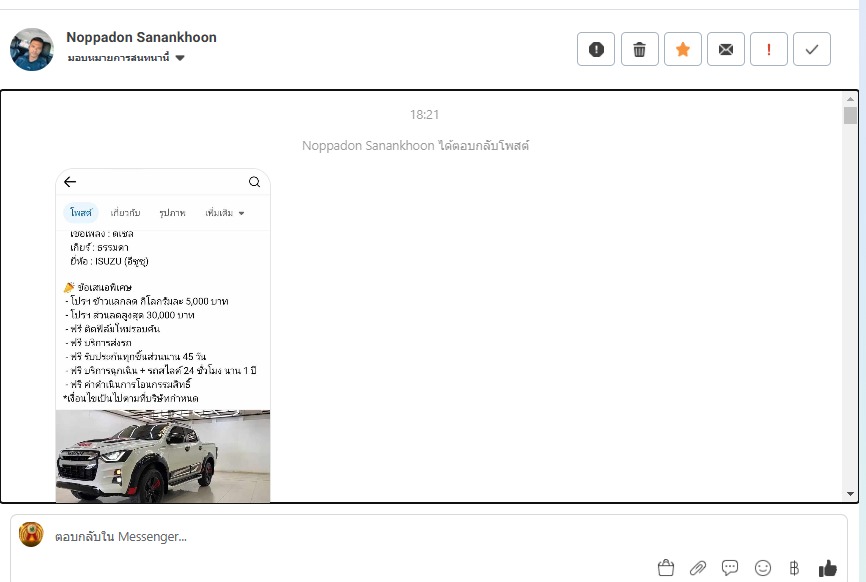Click the เงื่อนไขเป็นไปตามที่บริษัทกำหนด disclaimer line
Viewport: 866px width, 582px height.
131,398
